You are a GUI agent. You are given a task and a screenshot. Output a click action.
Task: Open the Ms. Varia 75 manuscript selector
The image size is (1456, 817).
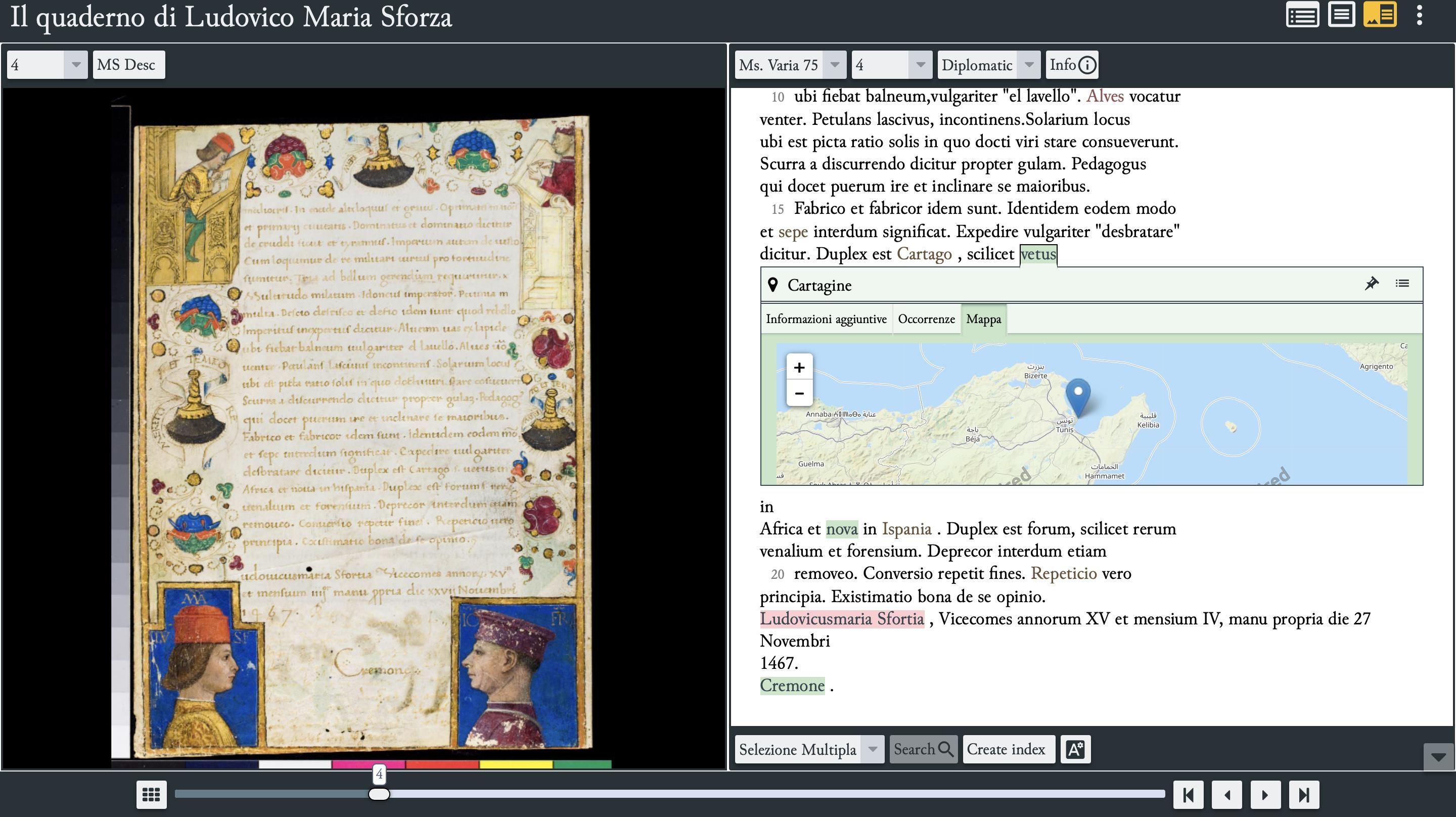click(789, 64)
